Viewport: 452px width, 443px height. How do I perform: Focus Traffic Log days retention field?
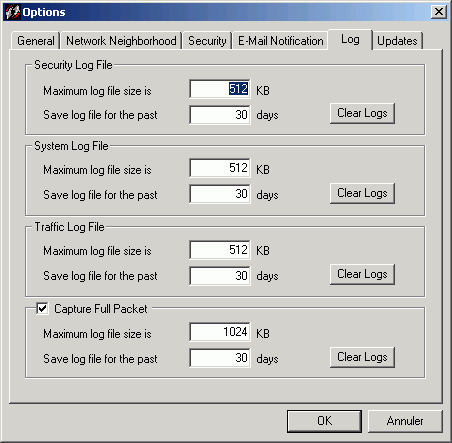220,276
